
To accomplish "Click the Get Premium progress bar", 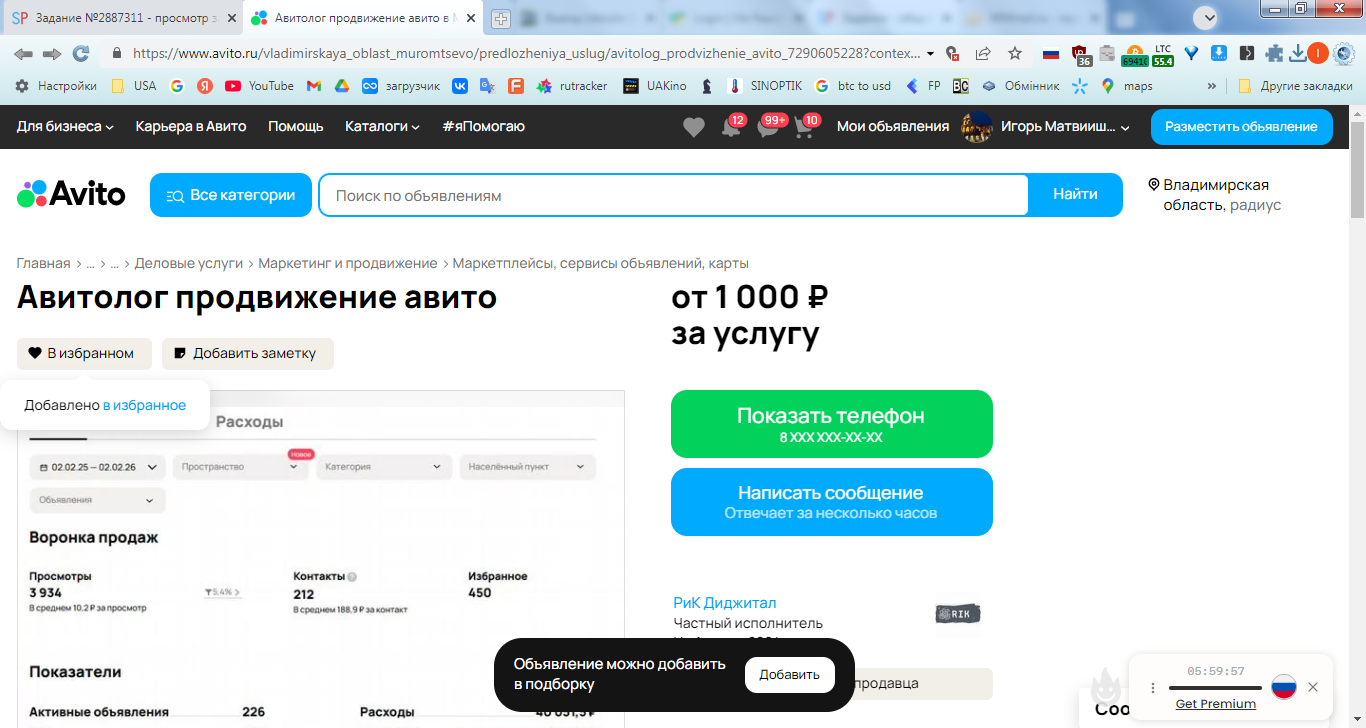I will point(1215,688).
